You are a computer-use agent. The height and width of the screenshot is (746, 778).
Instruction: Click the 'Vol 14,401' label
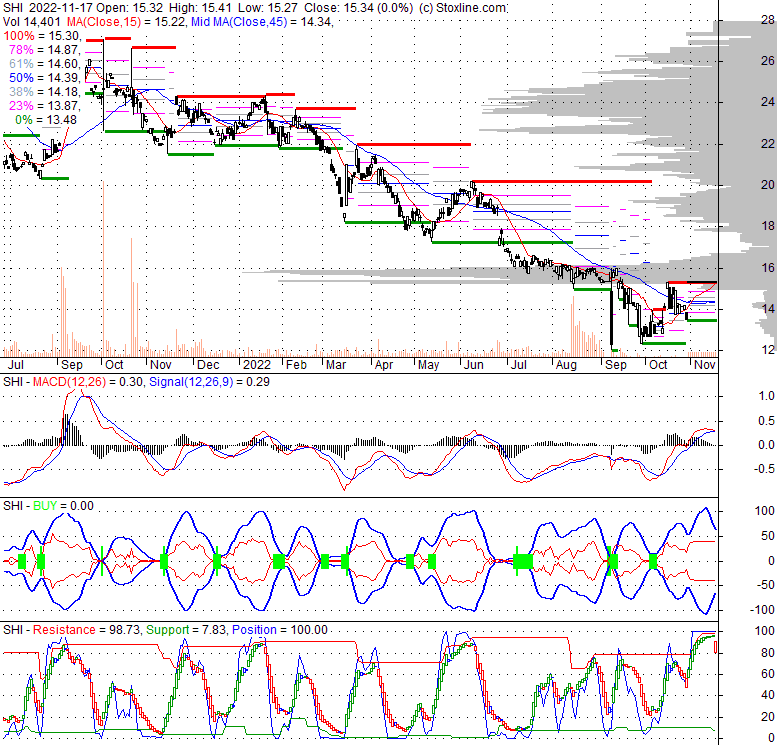click(x=32, y=22)
